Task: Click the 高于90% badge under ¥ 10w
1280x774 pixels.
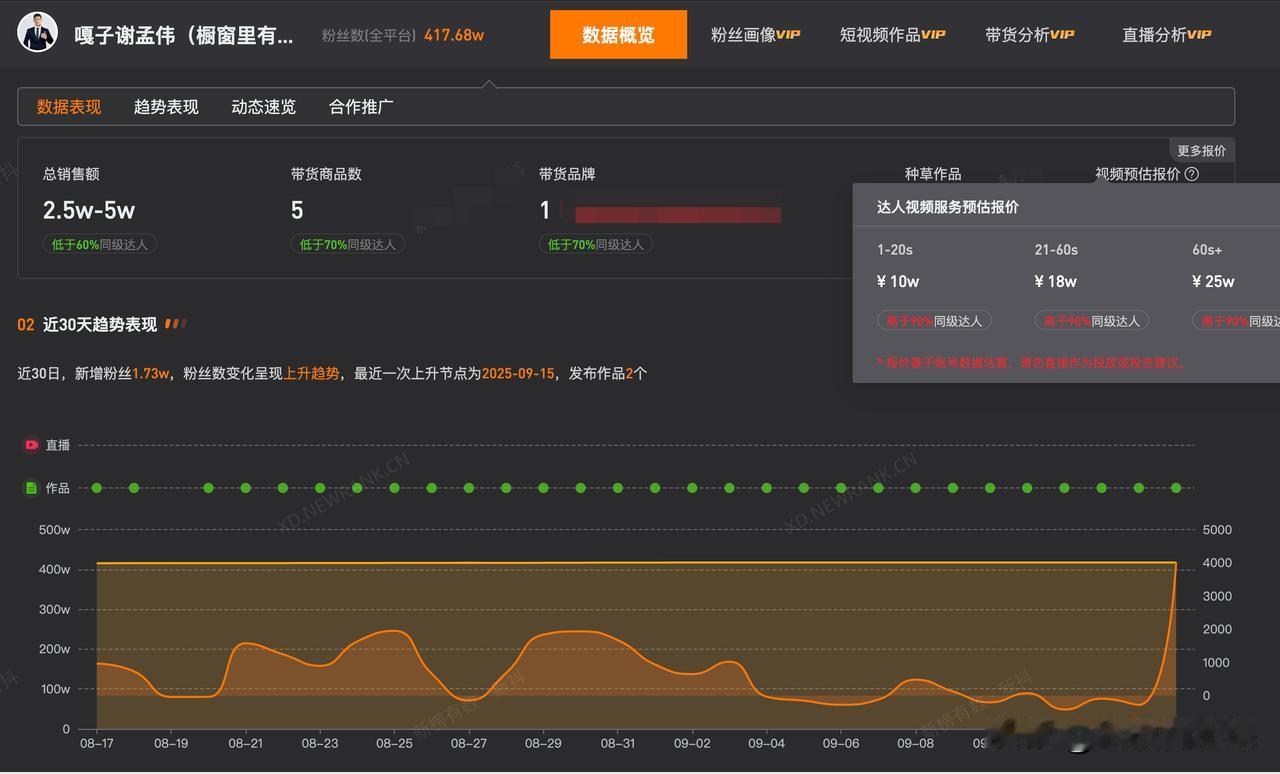Action: click(934, 321)
